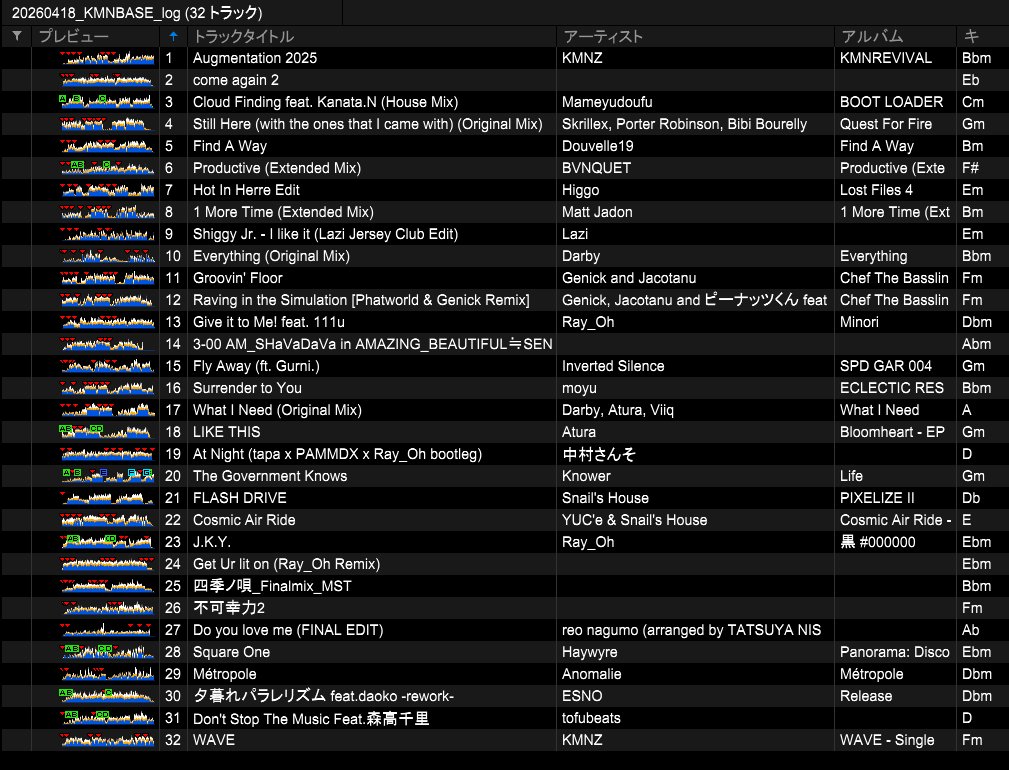
Task: Select At Night bootleg track title
Action: (337, 454)
